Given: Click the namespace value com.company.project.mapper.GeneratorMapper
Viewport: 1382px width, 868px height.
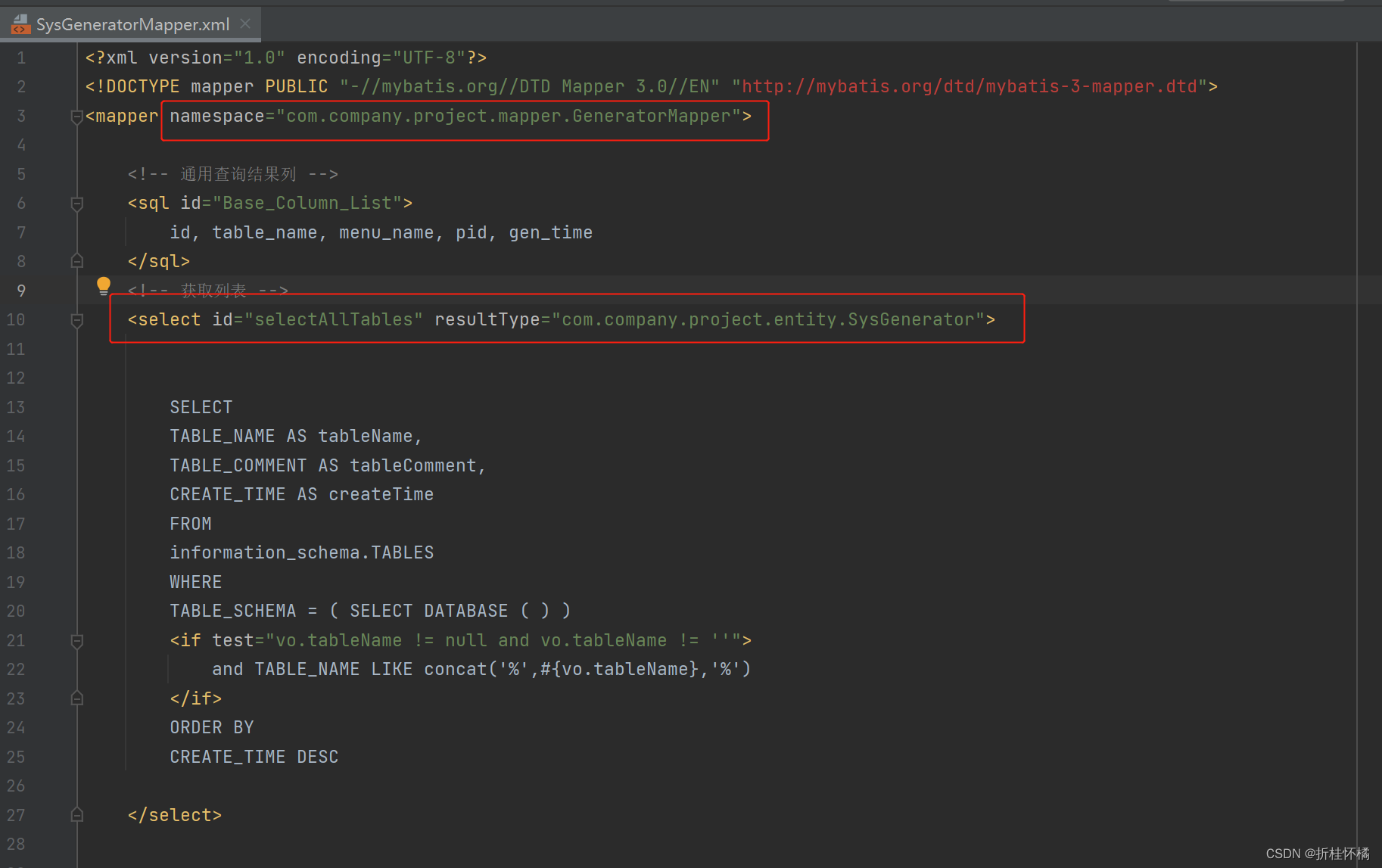Looking at the screenshot, I should point(508,116).
